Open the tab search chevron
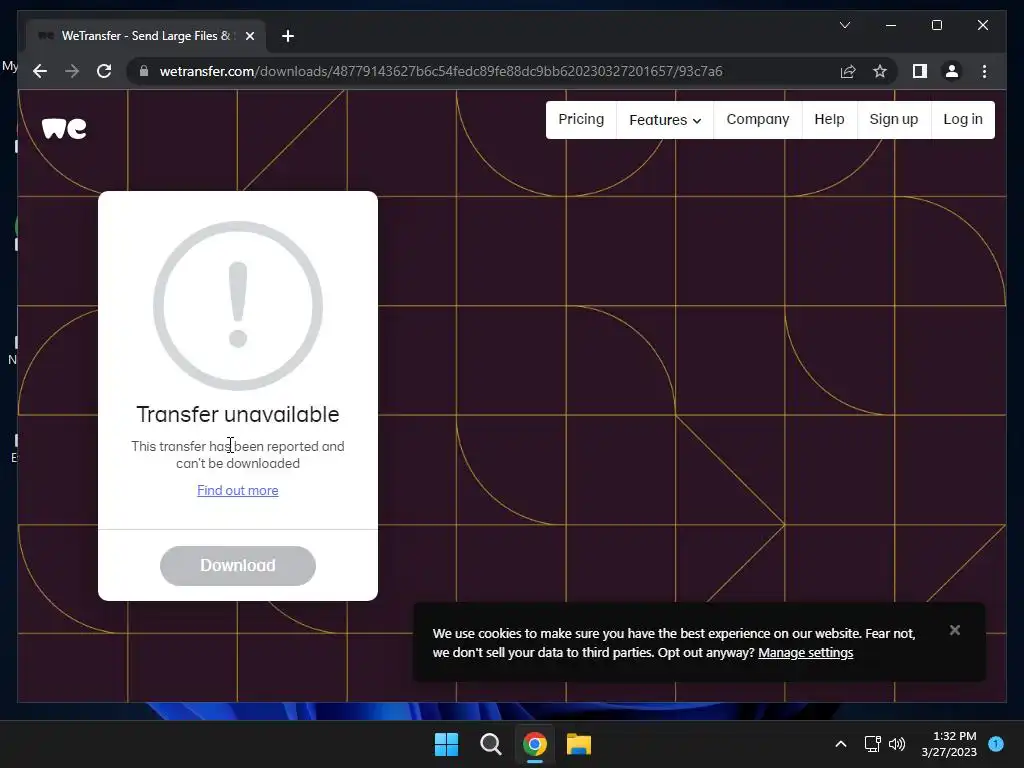This screenshot has height=768, width=1024. point(844,25)
